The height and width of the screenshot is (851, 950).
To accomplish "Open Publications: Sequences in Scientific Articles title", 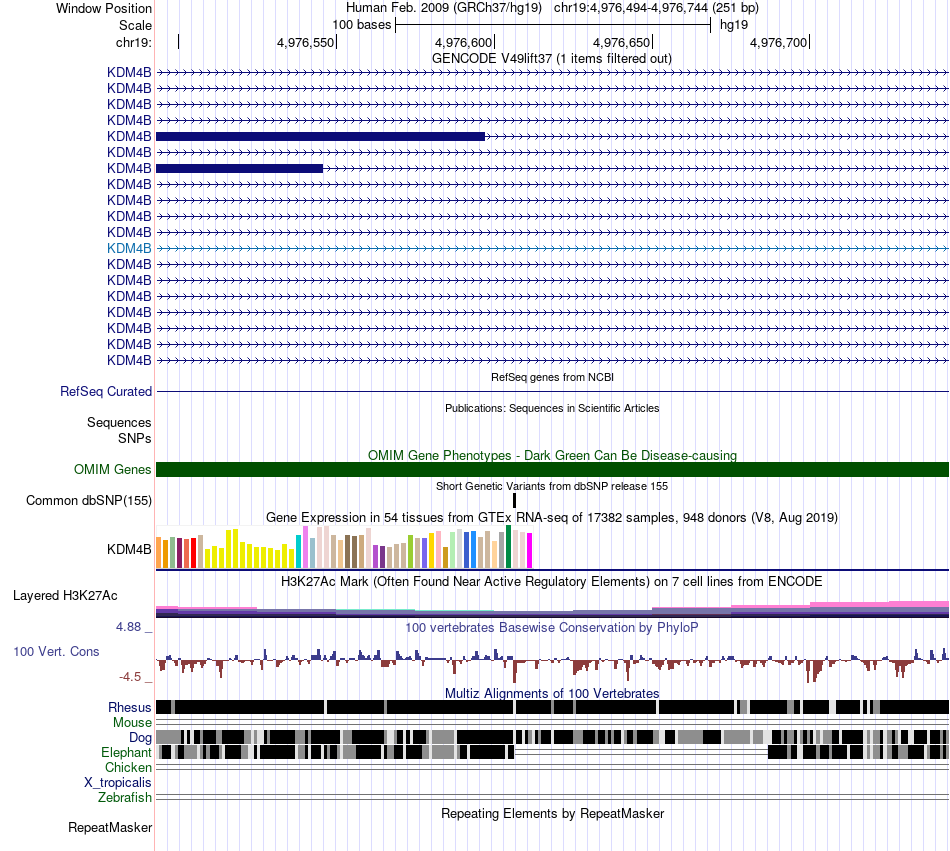I will 552,408.
